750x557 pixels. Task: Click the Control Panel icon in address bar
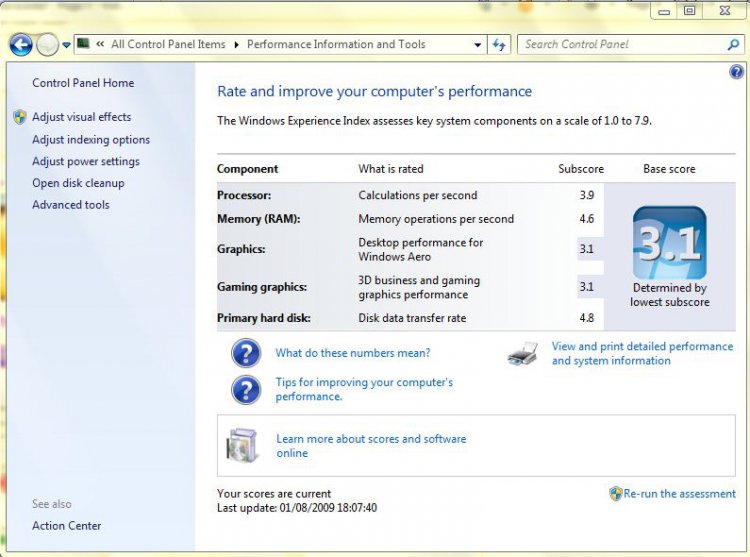tap(84, 44)
